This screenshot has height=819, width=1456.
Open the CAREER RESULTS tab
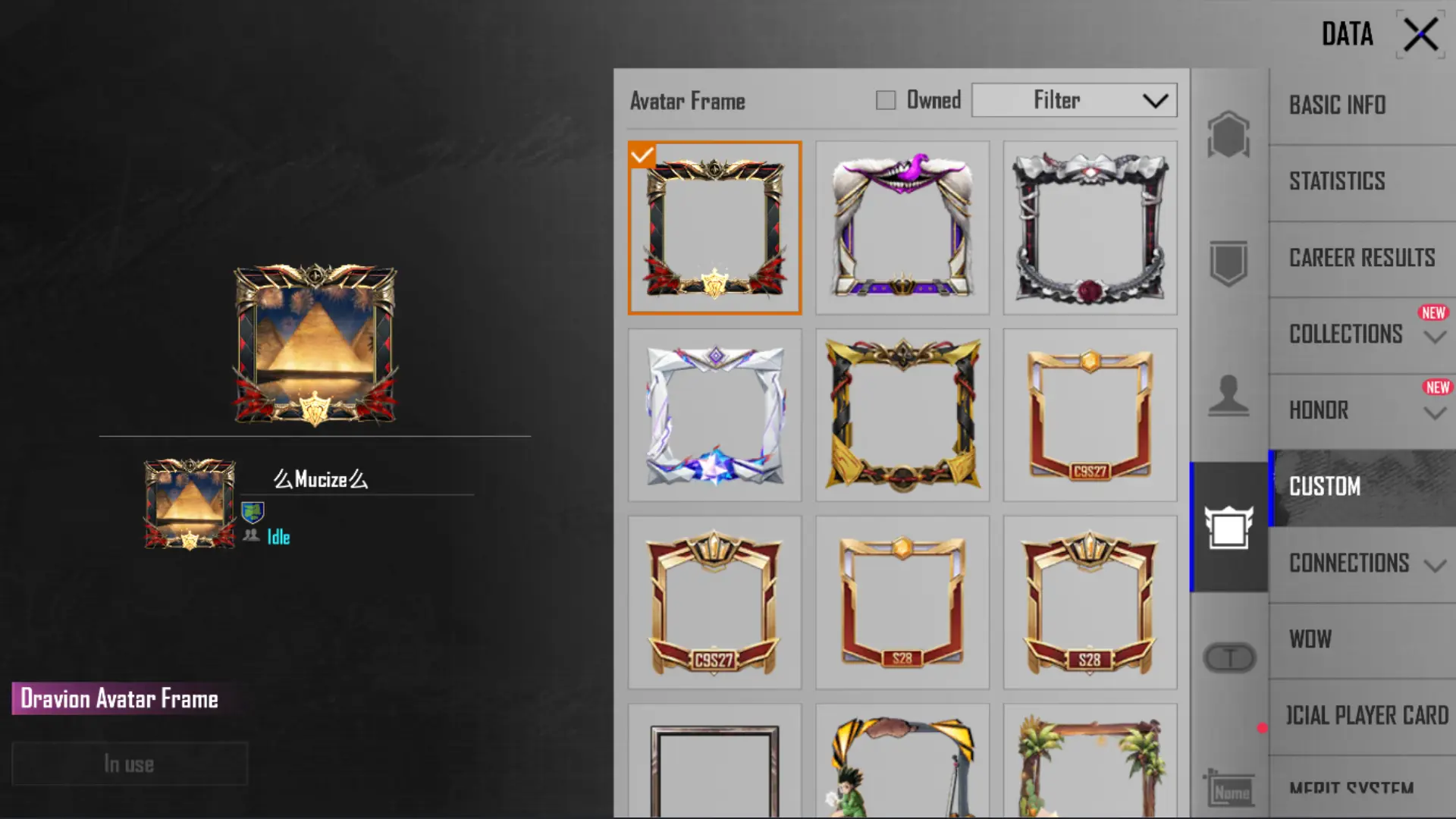click(1362, 259)
